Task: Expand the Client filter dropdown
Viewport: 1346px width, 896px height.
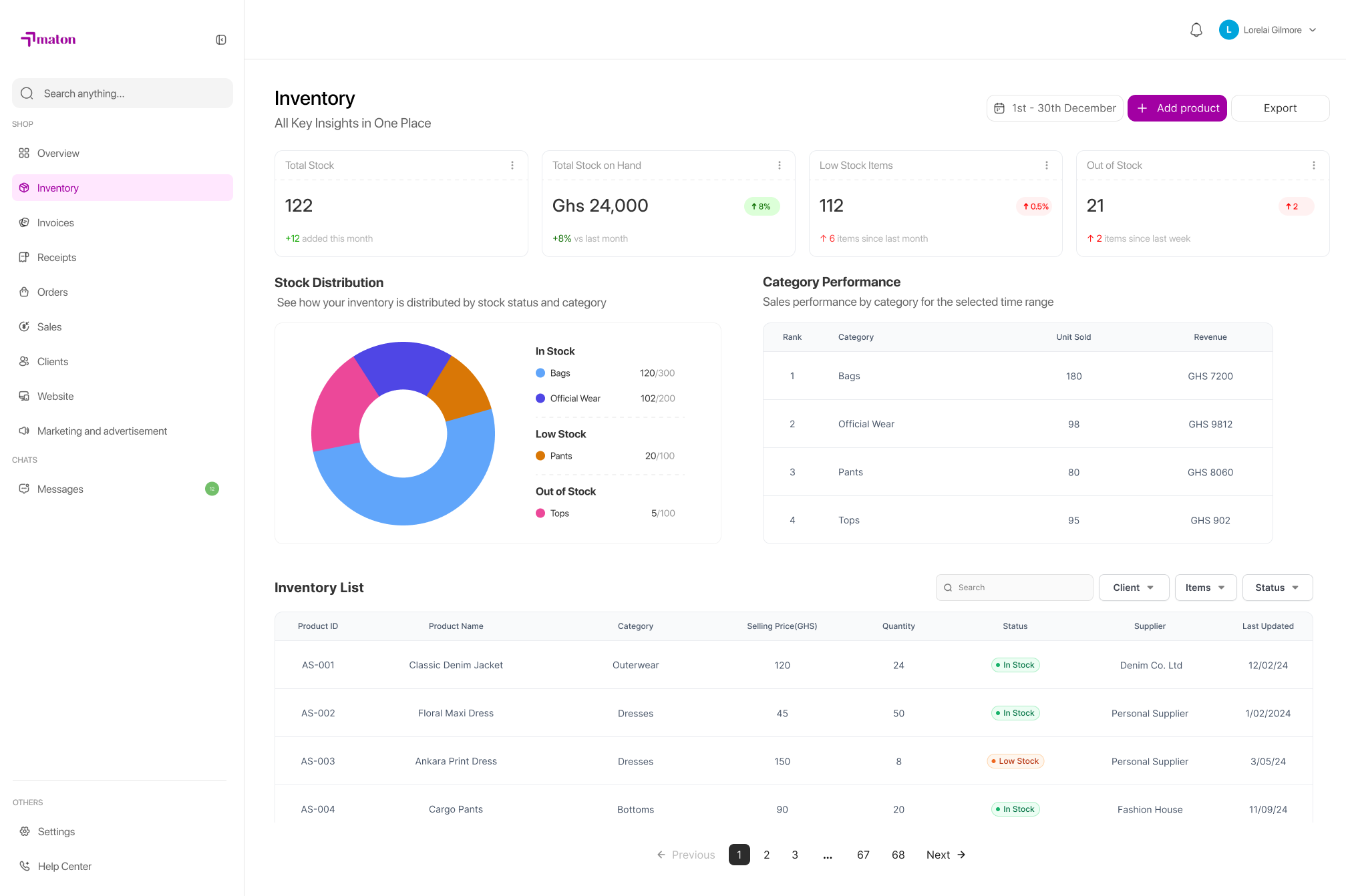Action: 1134,588
